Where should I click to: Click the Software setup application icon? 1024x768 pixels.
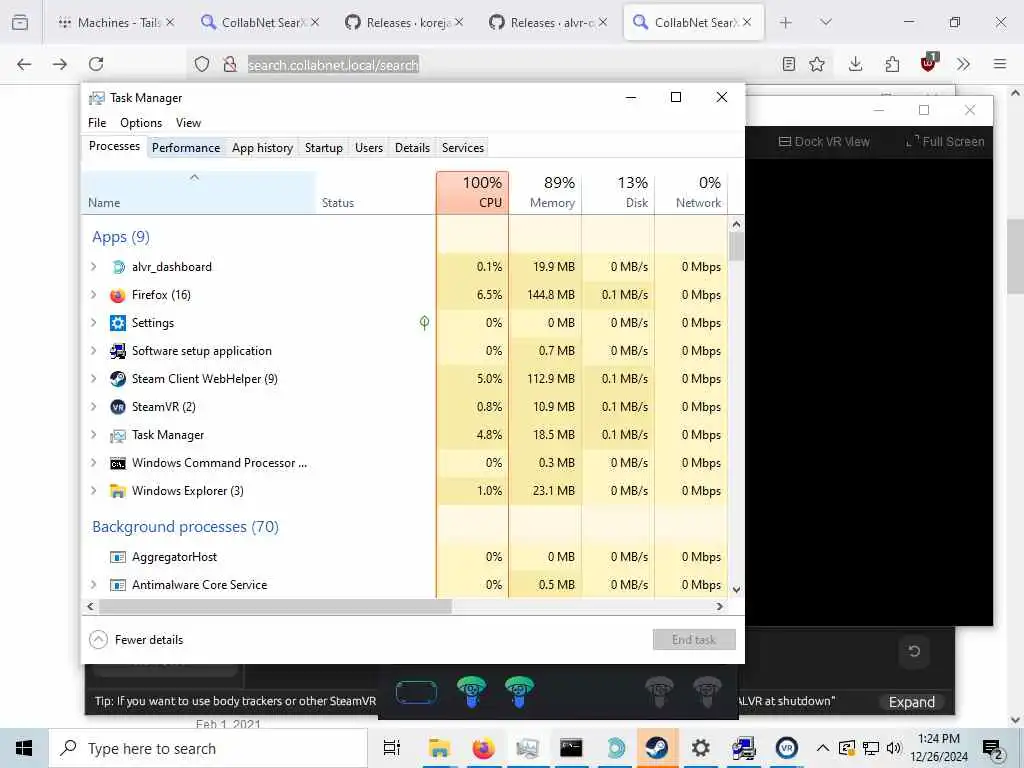tap(118, 351)
